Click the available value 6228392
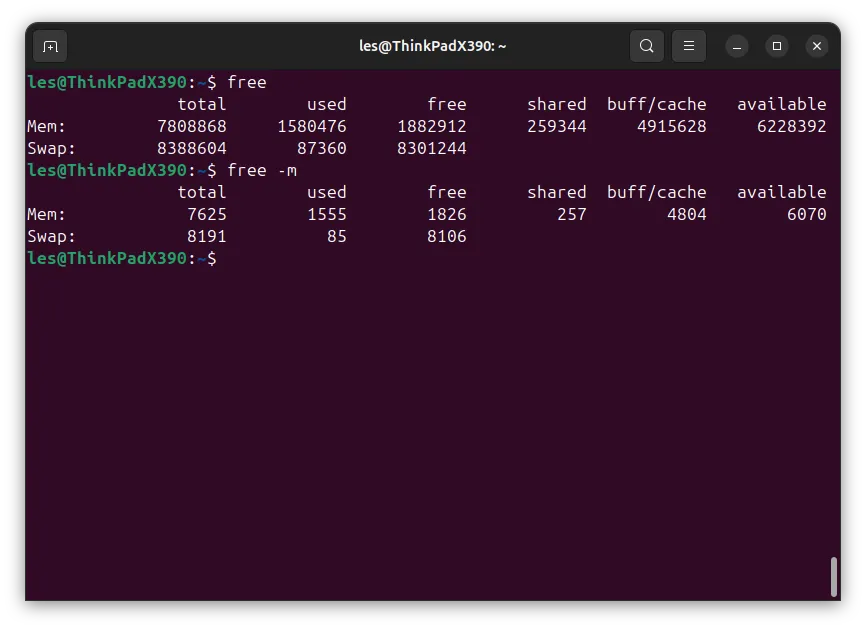Viewport: 866px width, 629px height. tap(791, 126)
